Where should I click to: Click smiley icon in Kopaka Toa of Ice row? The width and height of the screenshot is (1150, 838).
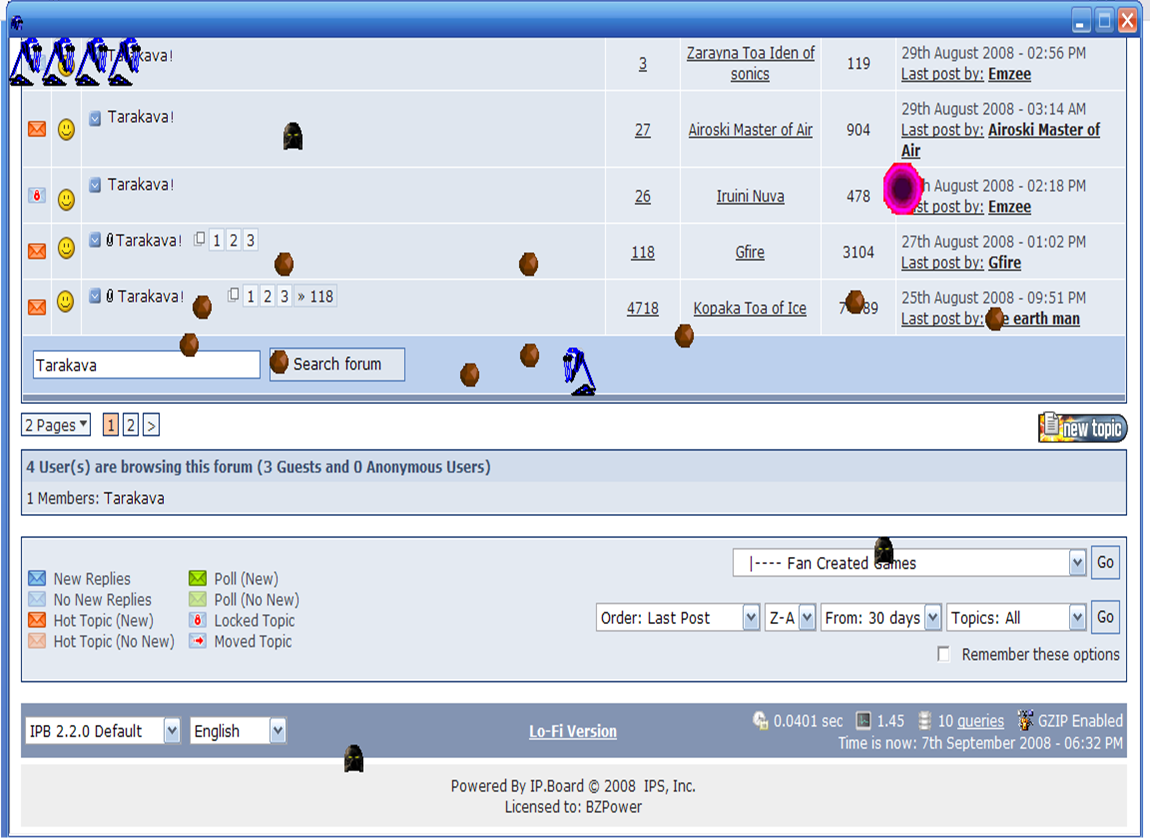tap(65, 301)
